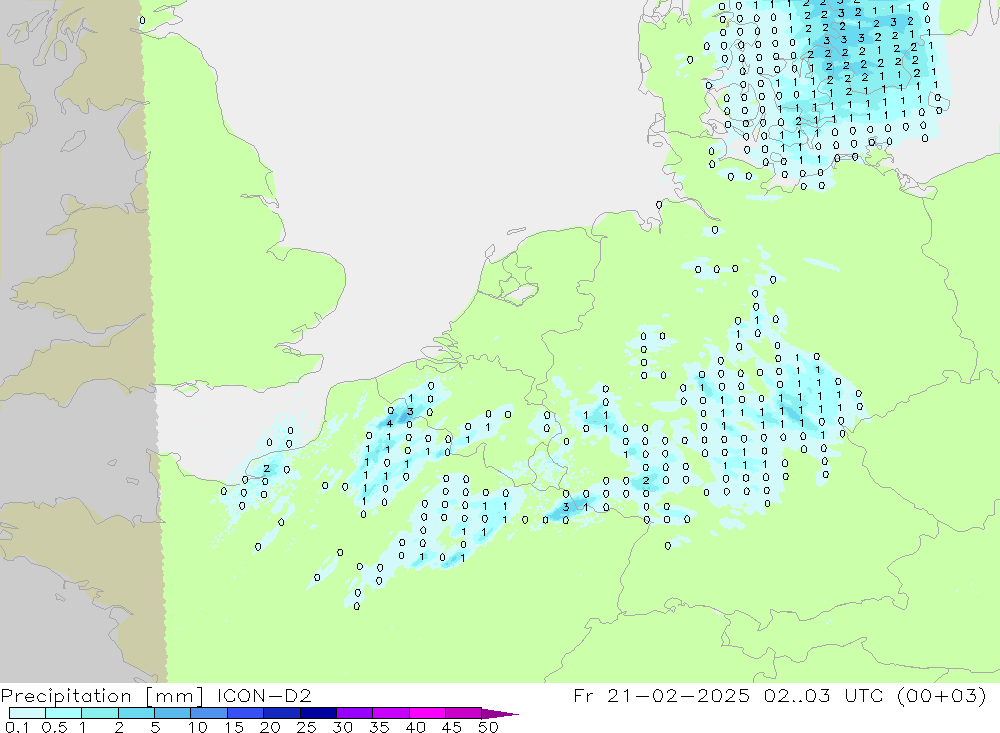
Task: Click the forecast step "(00+03)" text
Action: point(941,695)
